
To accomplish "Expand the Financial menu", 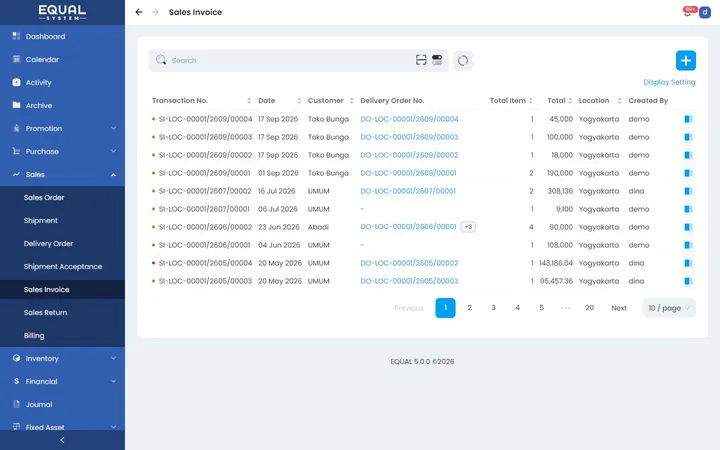I will 62,381.
